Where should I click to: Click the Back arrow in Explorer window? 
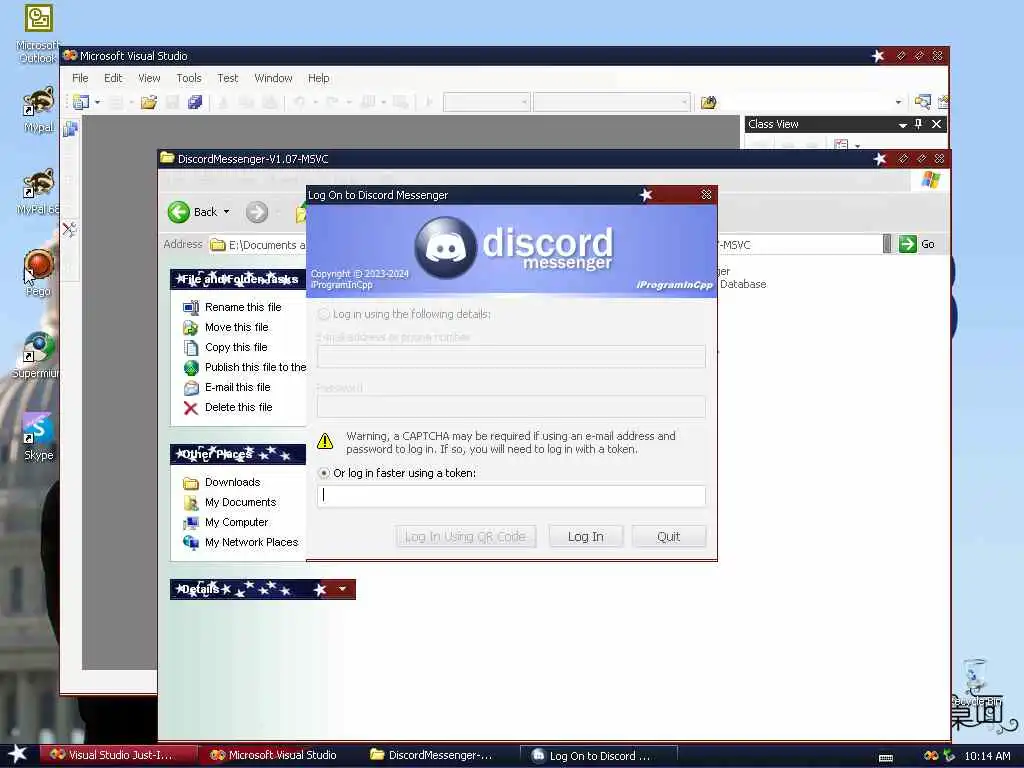(179, 212)
